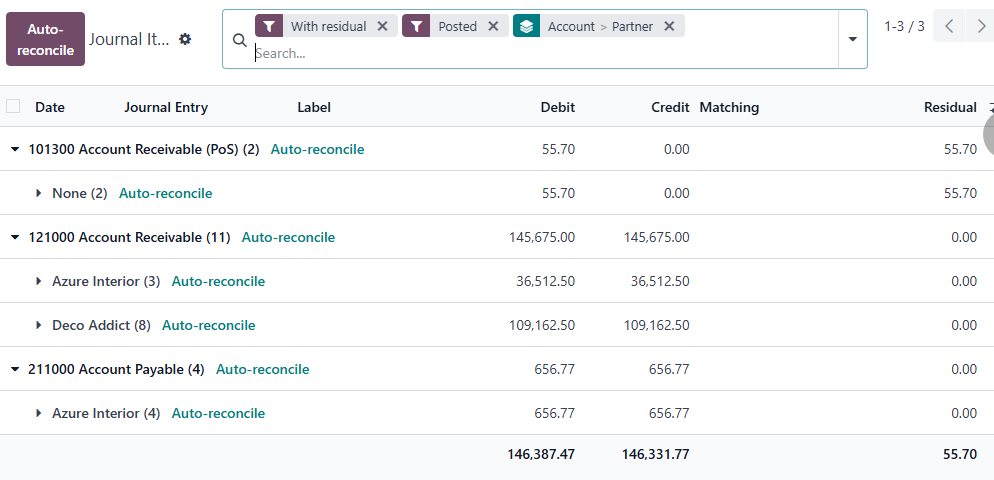Viewport: 994px width, 480px height.
Task: Expand the Deco Addict (8) subgroup
Action: [x=39, y=326]
